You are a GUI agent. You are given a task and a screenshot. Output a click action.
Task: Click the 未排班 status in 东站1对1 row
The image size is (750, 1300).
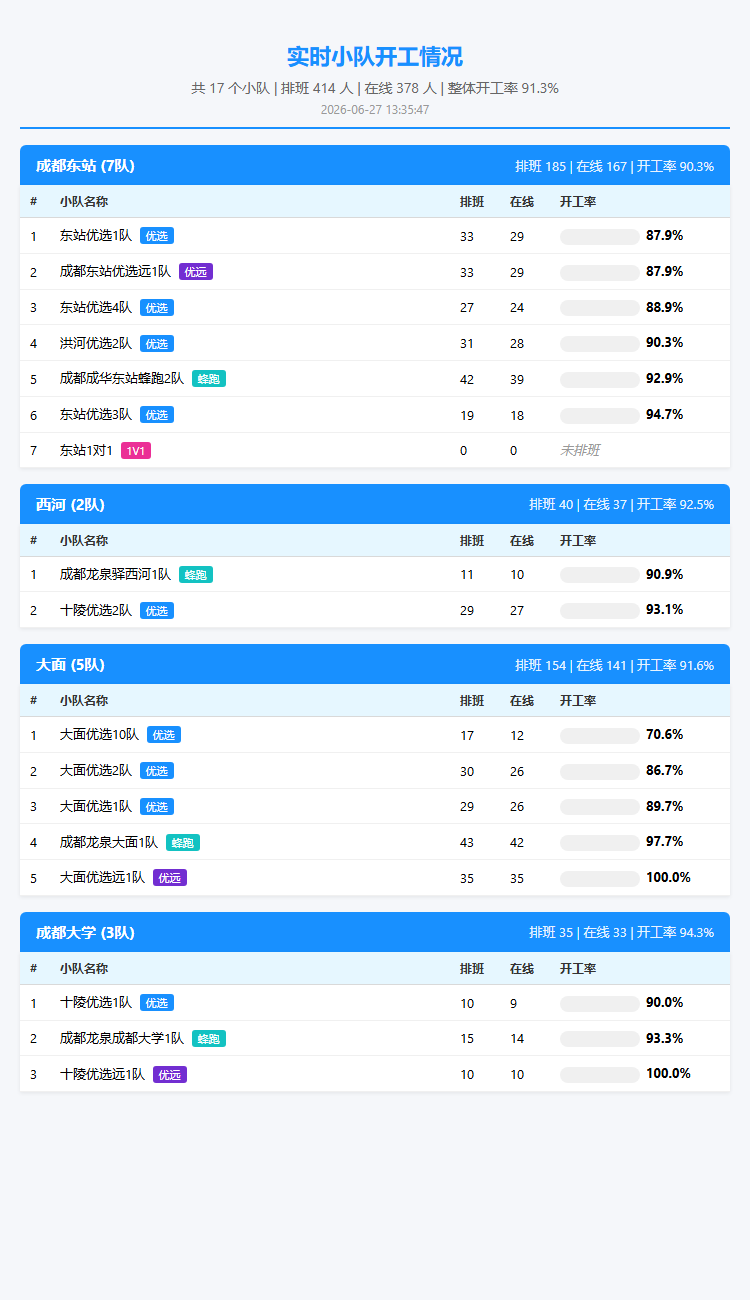pyautogui.click(x=580, y=451)
